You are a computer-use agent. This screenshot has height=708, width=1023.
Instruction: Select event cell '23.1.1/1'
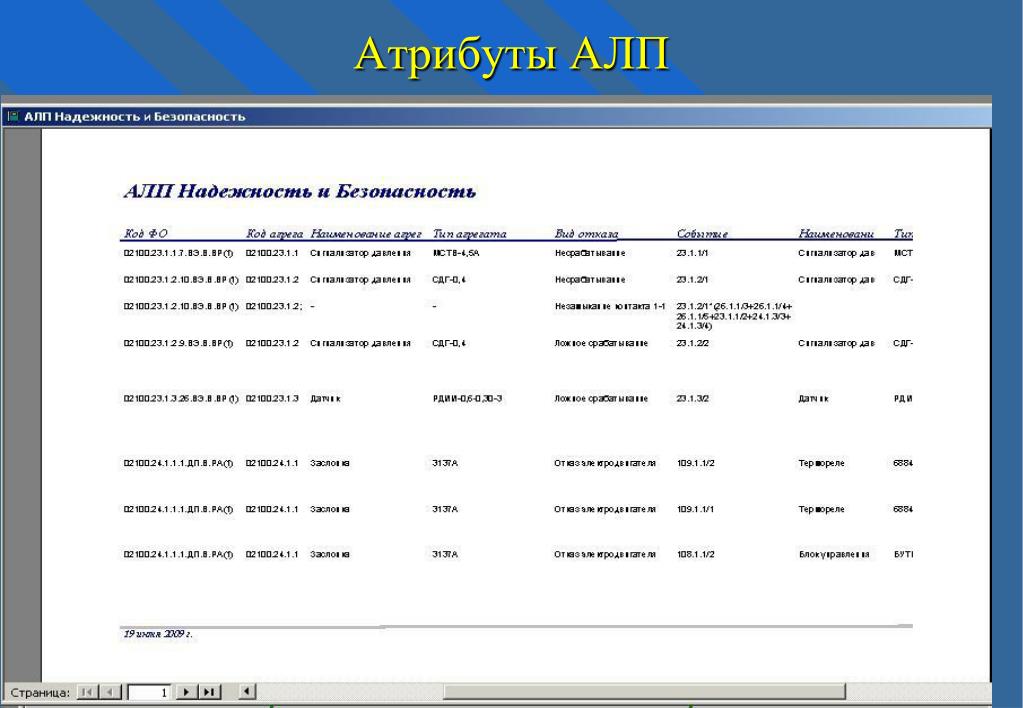(692, 253)
